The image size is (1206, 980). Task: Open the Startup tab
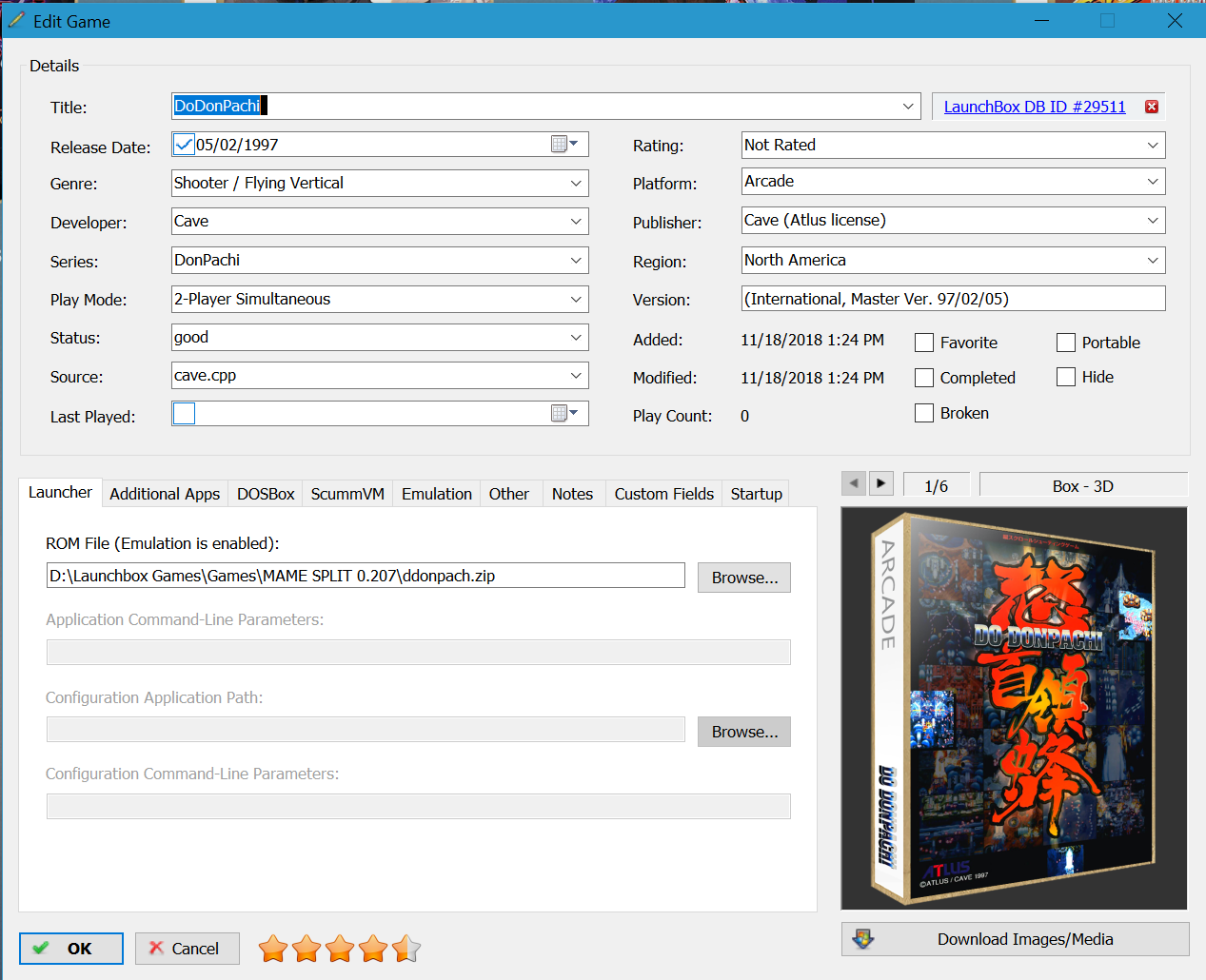(757, 494)
